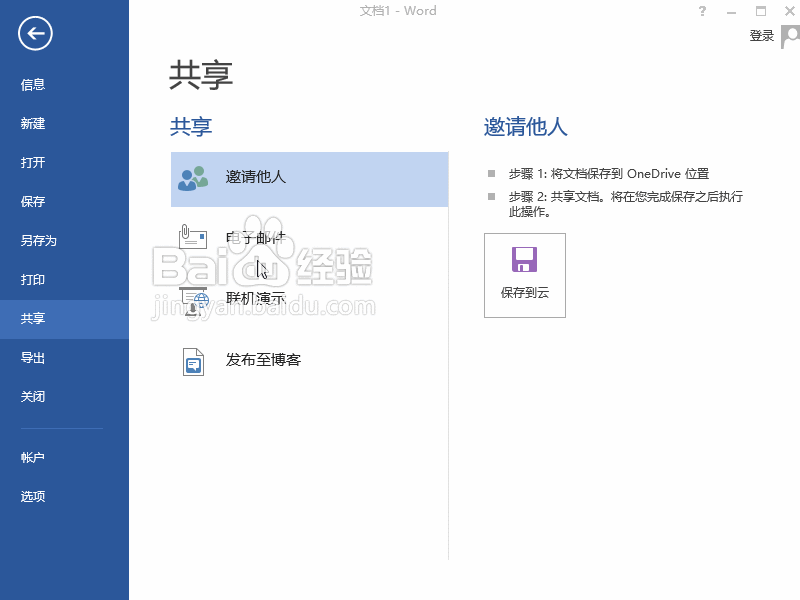Click the purple floppy disk save icon

pyautogui.click(x=524, y=260)
